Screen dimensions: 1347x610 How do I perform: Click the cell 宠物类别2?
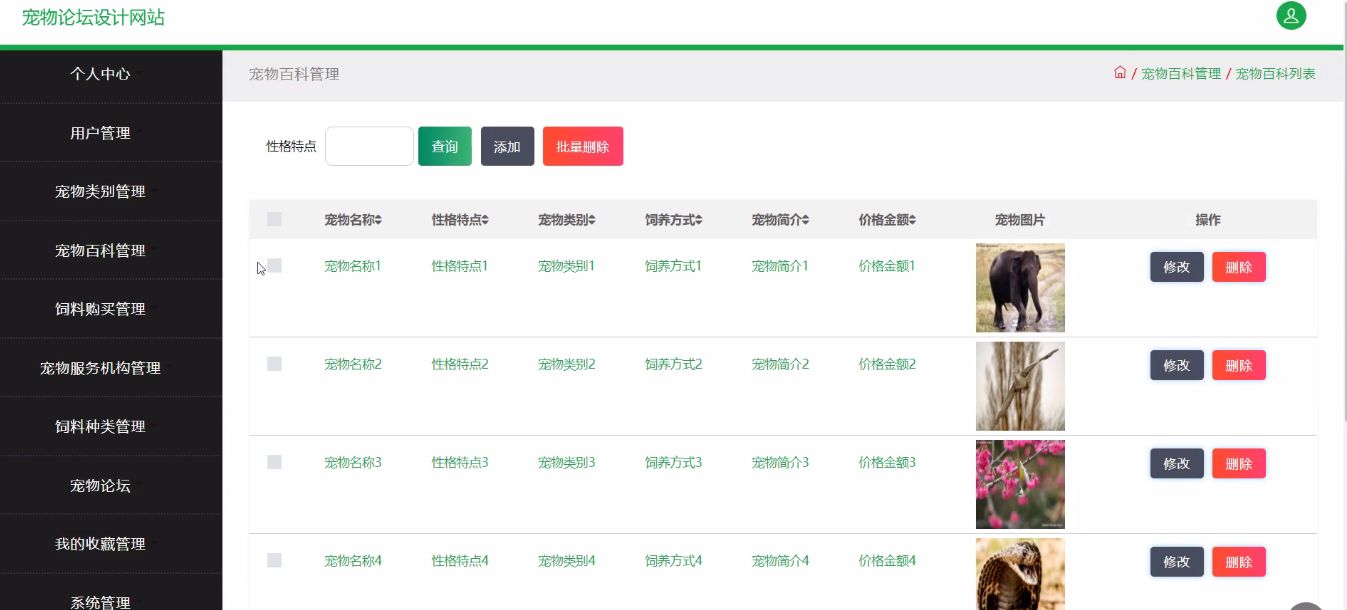pyautogui.click(x=567, y=364)
